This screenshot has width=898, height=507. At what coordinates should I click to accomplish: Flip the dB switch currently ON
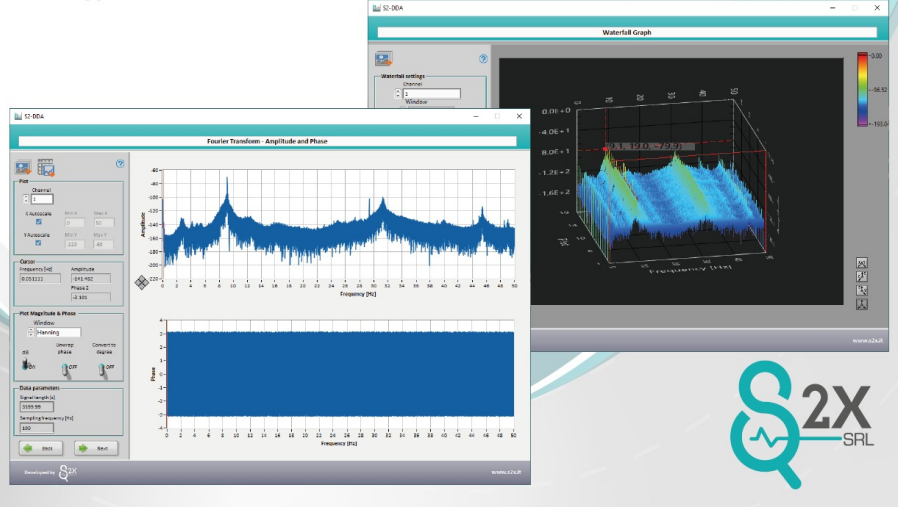[x=26, y=364]
